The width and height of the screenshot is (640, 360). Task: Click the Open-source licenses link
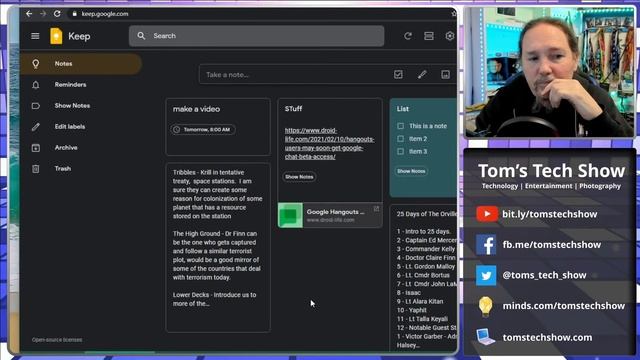point(57,340)
